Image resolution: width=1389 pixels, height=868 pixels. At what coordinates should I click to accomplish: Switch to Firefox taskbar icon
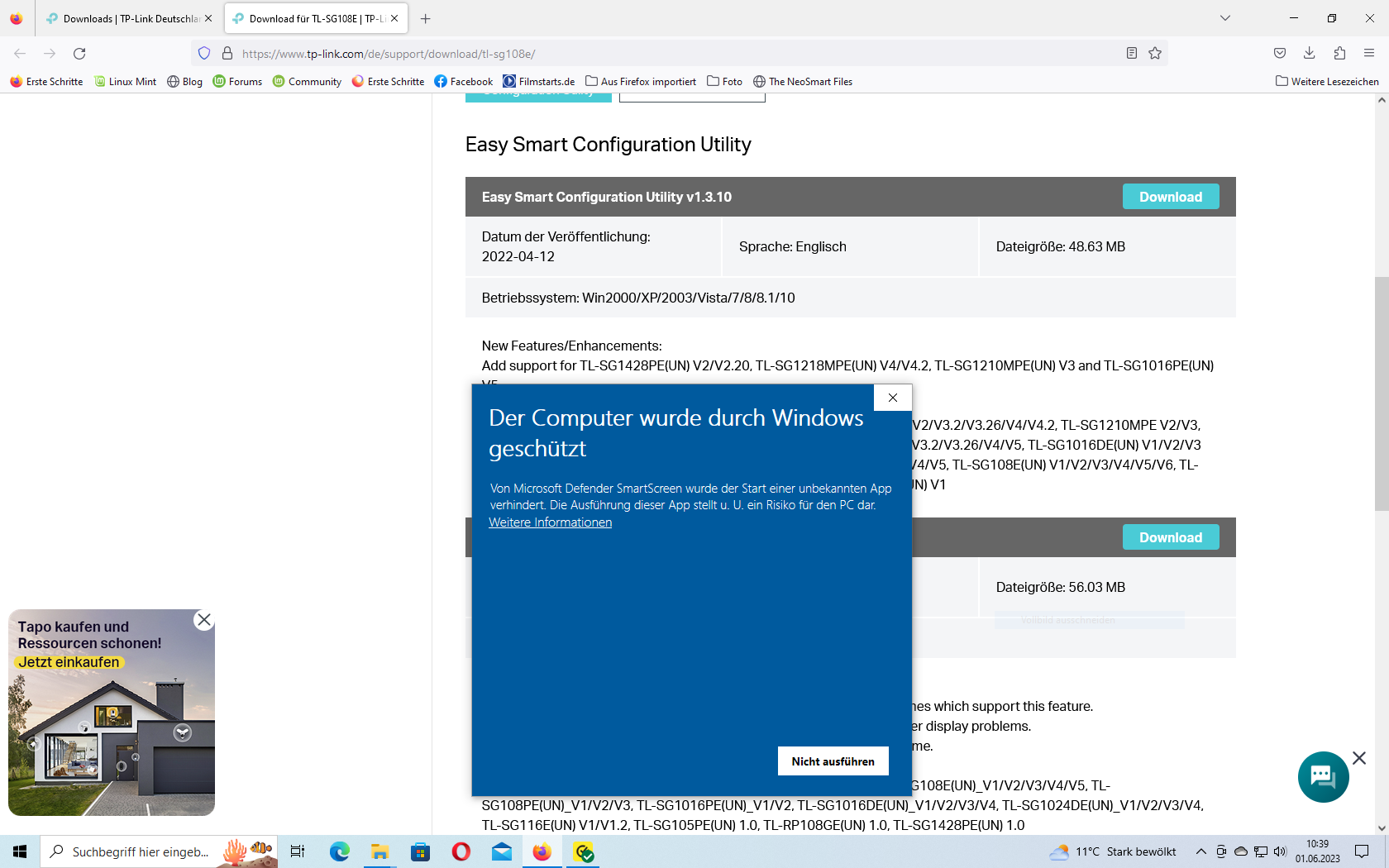(x=542, y=851)
